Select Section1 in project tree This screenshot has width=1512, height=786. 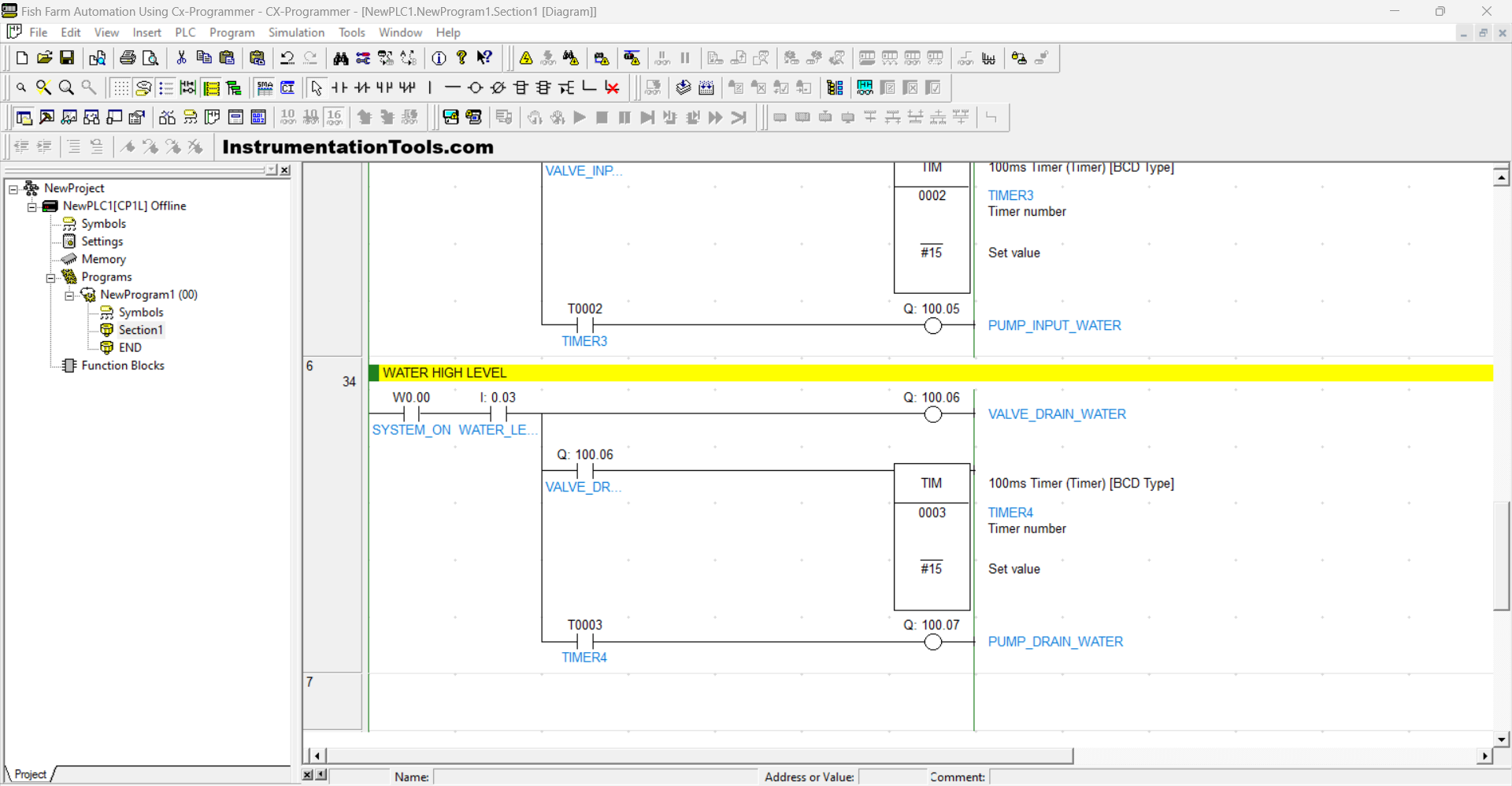[x=140, y=330]
